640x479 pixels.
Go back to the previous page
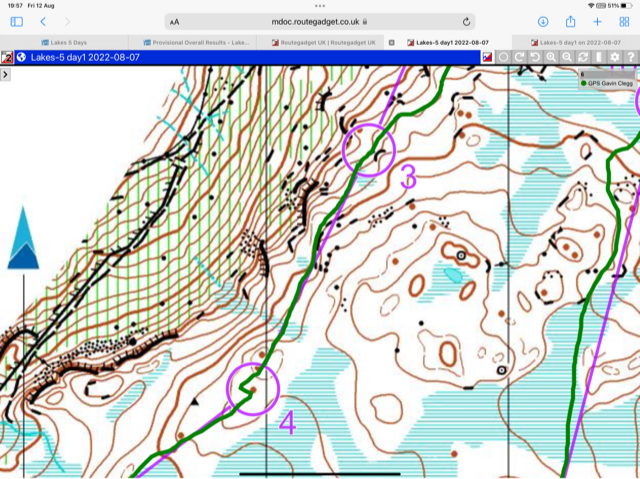pyautogui.click(x=43, y=21)
